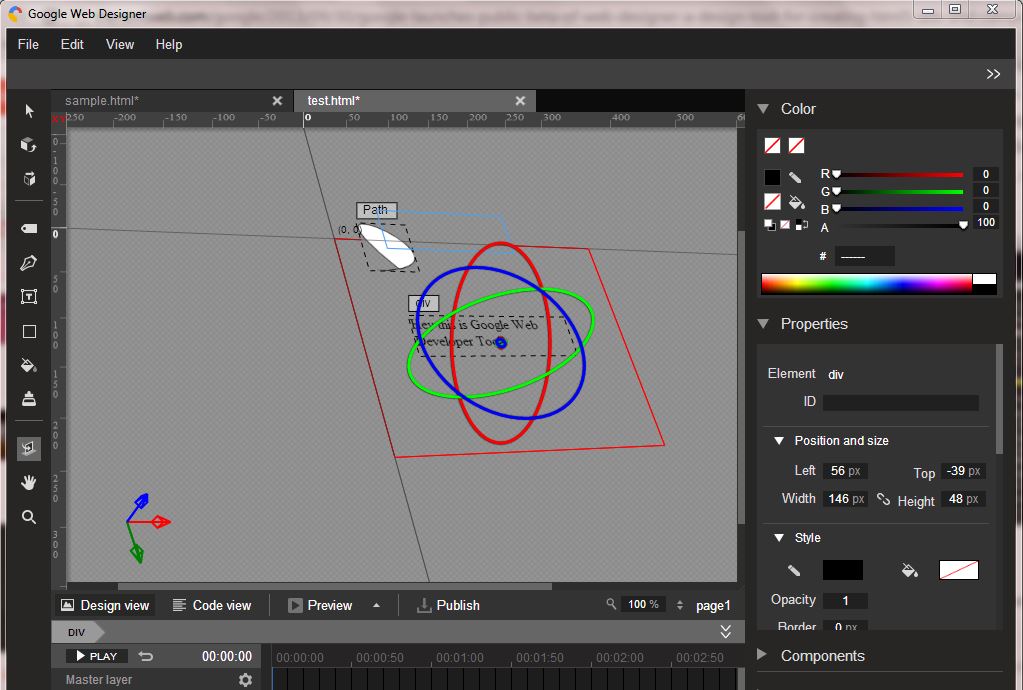Open the View menu
This screenshot has width=1023, height=690.
[x=120, y=44]
